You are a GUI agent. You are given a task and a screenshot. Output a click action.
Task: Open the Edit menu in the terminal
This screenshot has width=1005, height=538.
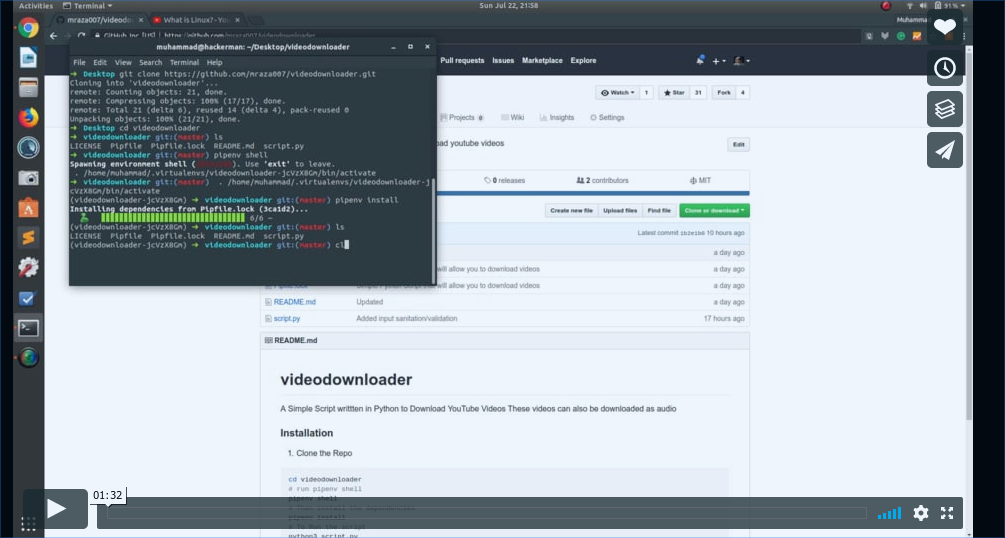(100, 62)
